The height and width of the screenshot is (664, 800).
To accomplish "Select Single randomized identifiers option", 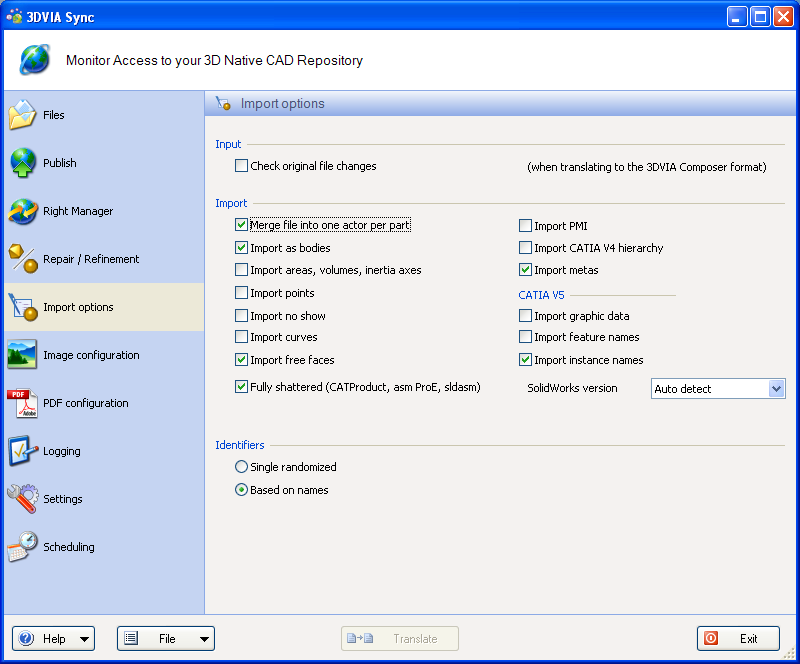I will 241,467.
